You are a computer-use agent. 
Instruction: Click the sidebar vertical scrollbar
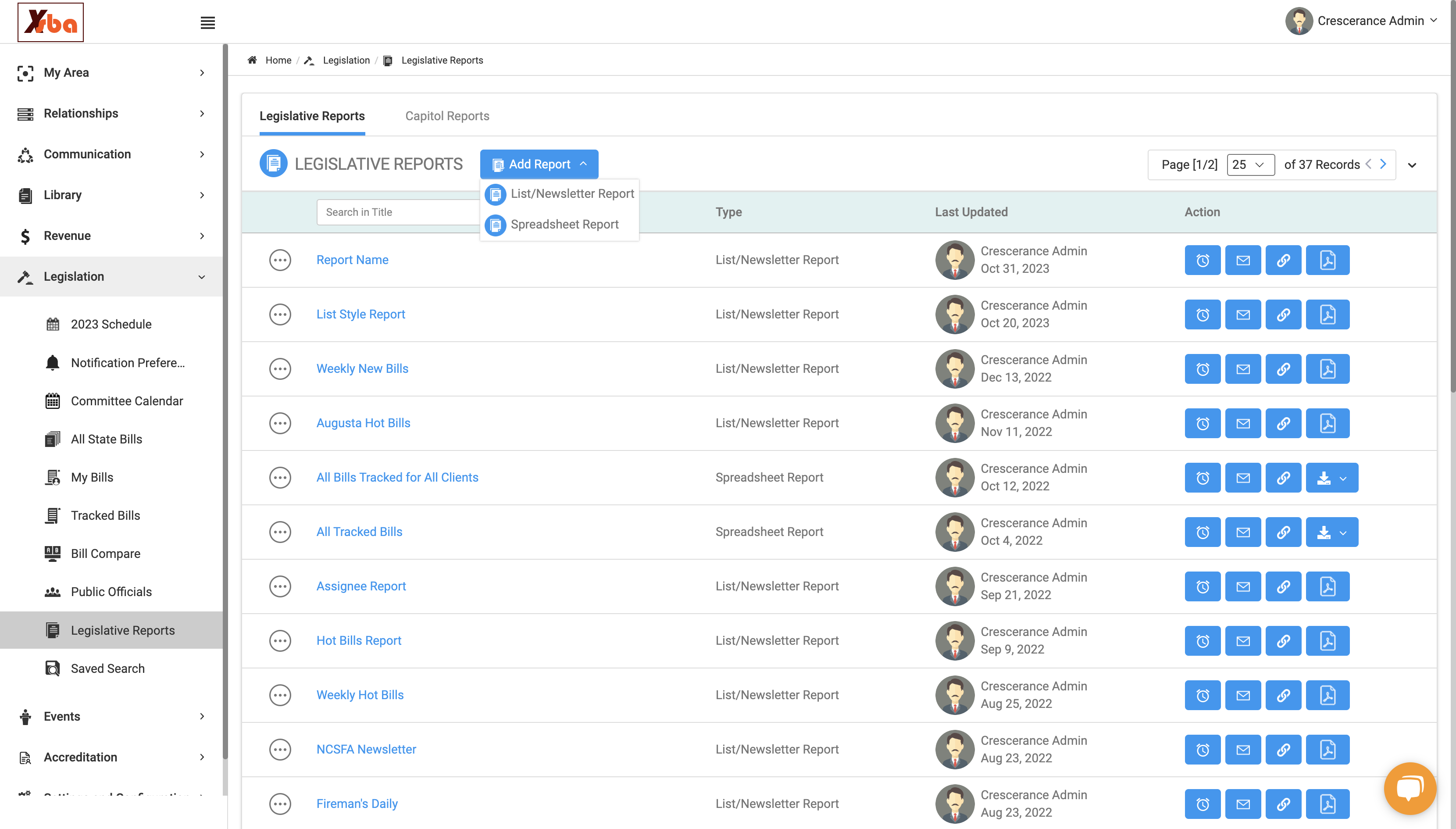[x=225, y=401]
